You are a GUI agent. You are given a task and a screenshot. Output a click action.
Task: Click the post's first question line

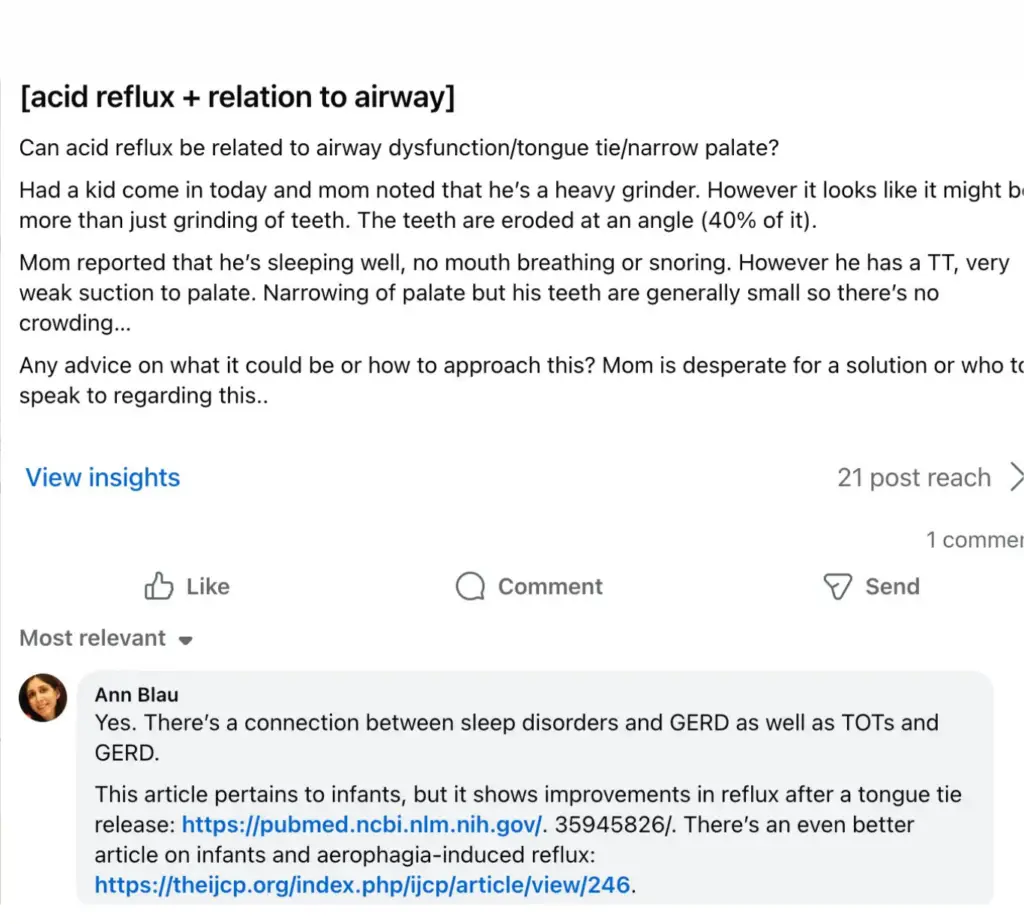[399, 148]
